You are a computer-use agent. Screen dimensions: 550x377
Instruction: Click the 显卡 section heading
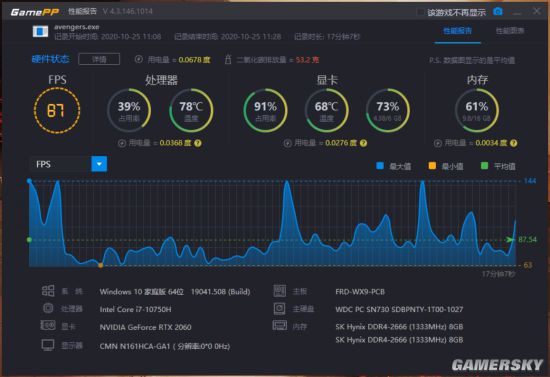point(327,80)
